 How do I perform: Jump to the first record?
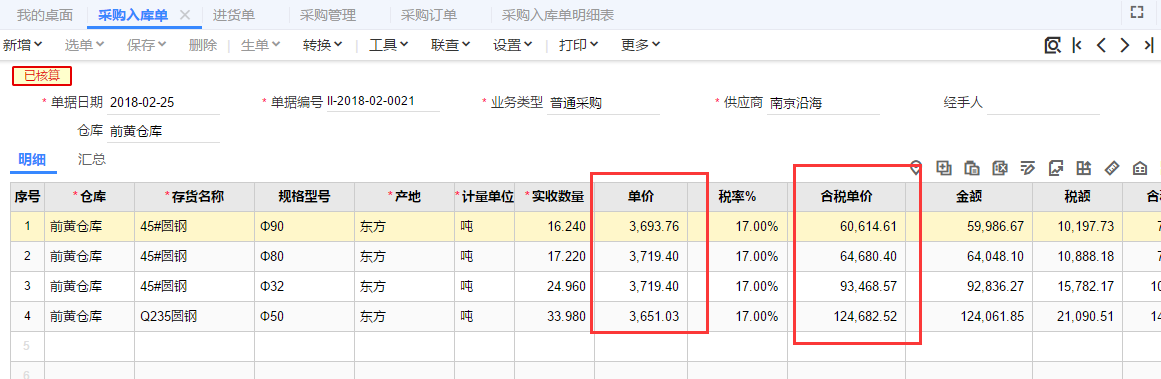pyautogui.click(x=1077, y=45)
